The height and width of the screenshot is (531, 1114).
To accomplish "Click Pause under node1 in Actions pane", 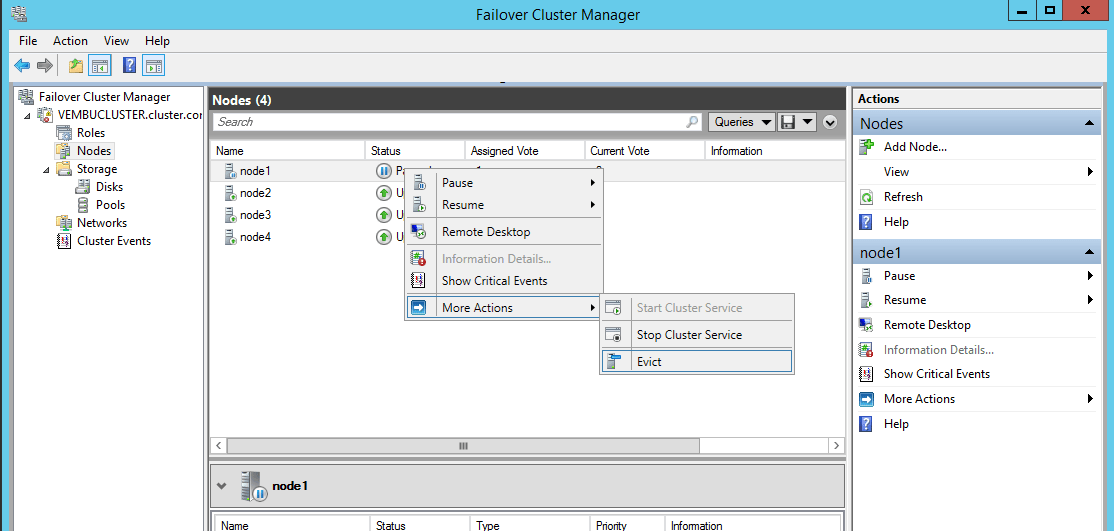I will [x=899, y=276].
